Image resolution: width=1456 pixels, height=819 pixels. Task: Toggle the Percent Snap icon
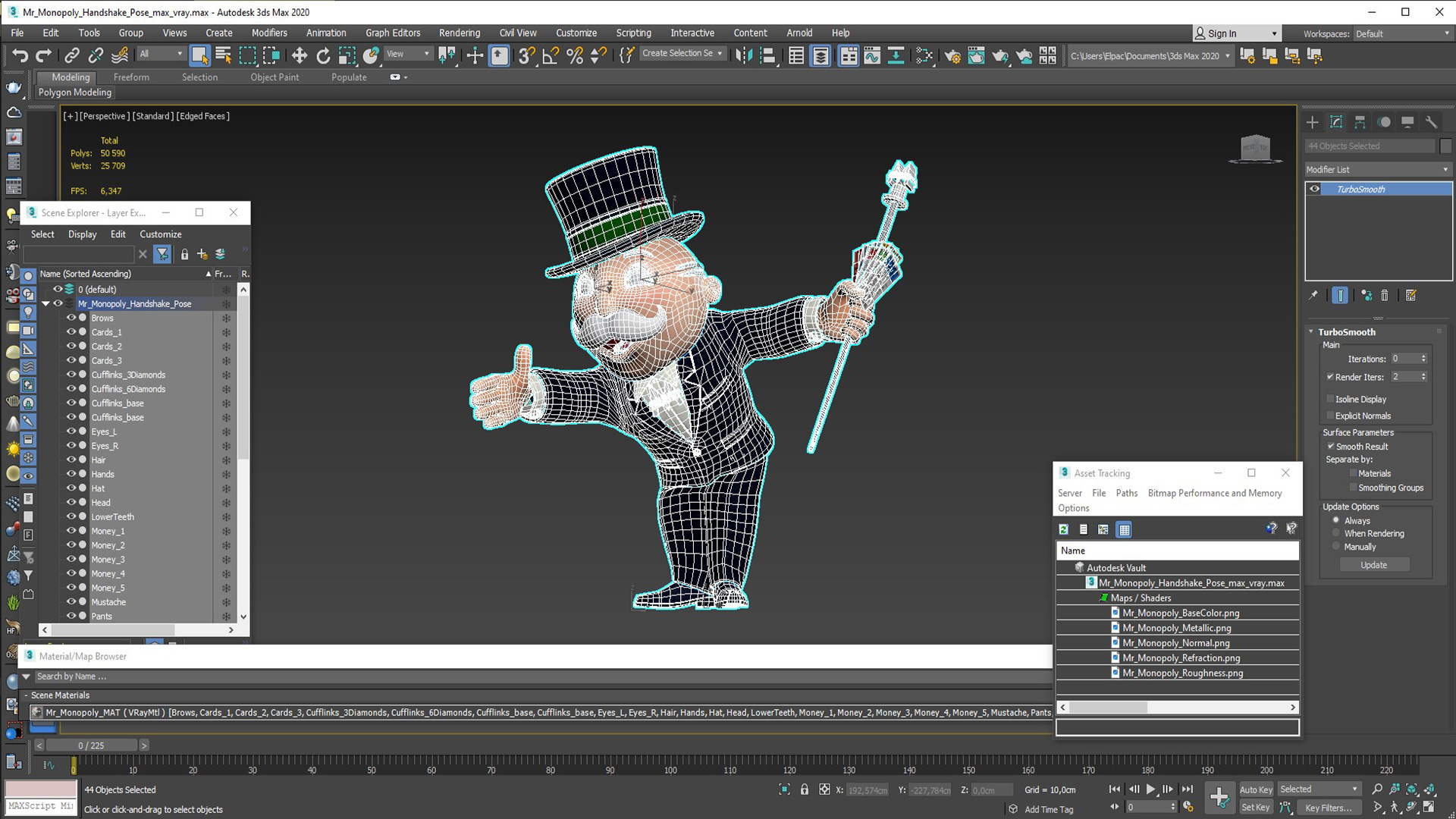575,55
